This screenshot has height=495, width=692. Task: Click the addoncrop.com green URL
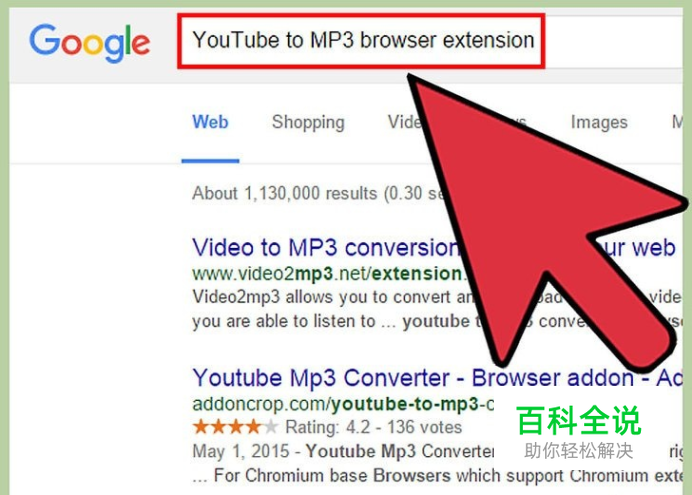tap(343, 404)
